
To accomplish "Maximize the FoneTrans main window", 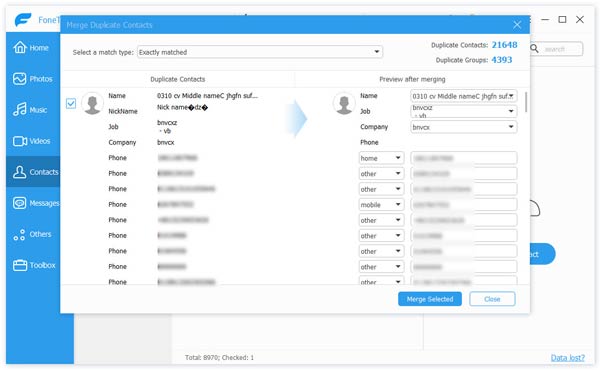I will tap(562, 20).
